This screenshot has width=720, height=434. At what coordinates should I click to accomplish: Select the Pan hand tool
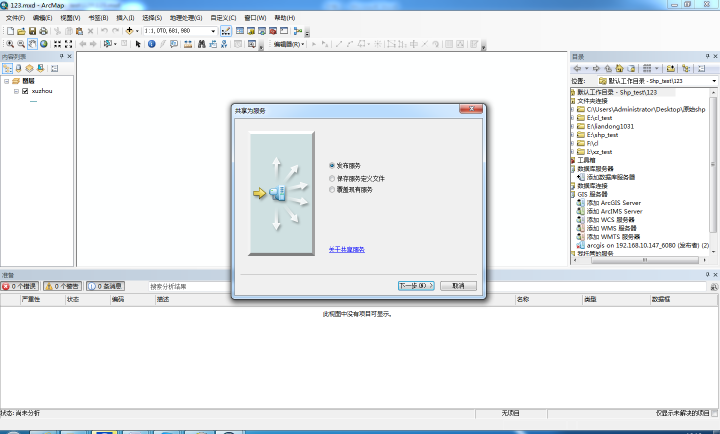[x=32, y=44]
